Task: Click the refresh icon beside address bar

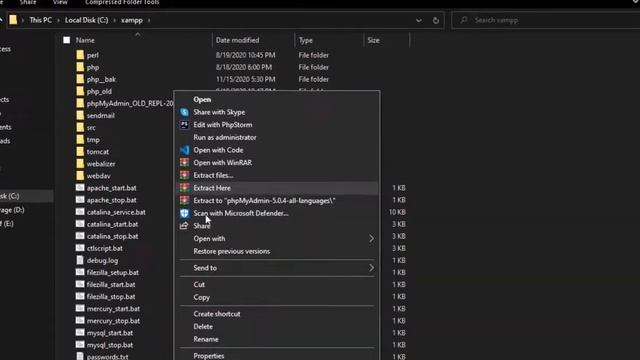Action: (x=436, y=20)
